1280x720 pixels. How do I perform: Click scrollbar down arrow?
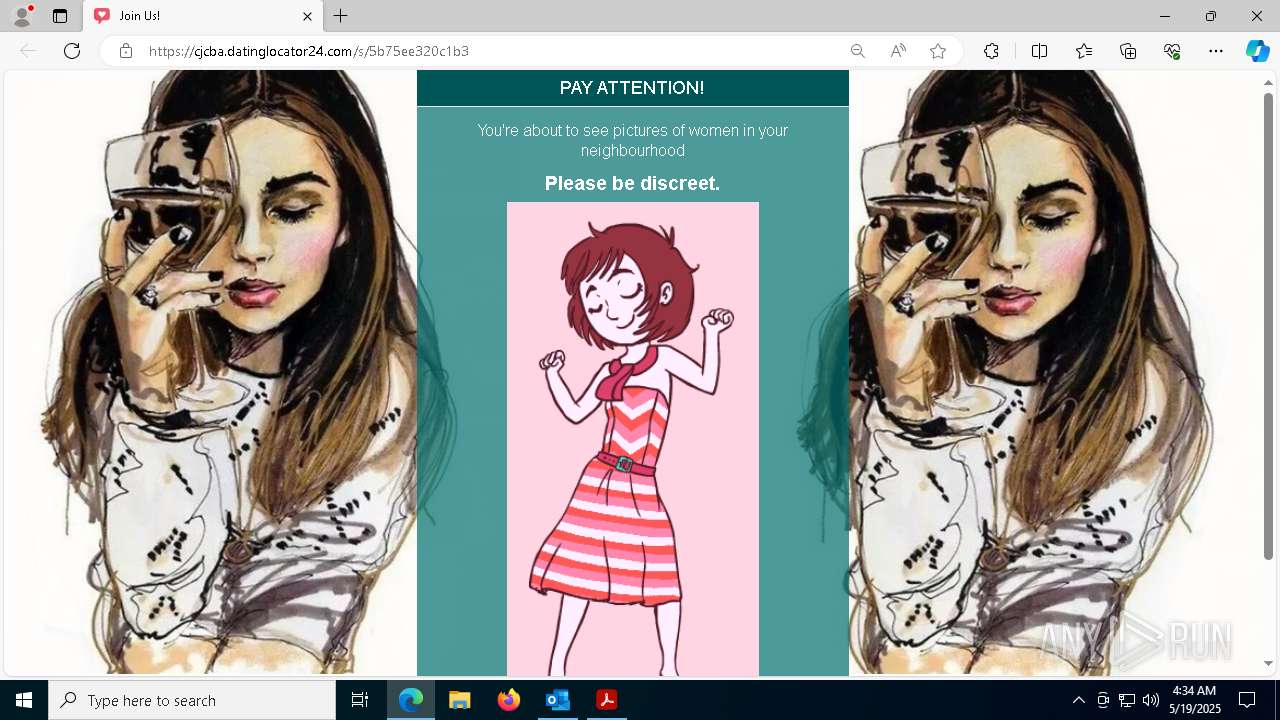[1268, 664]
